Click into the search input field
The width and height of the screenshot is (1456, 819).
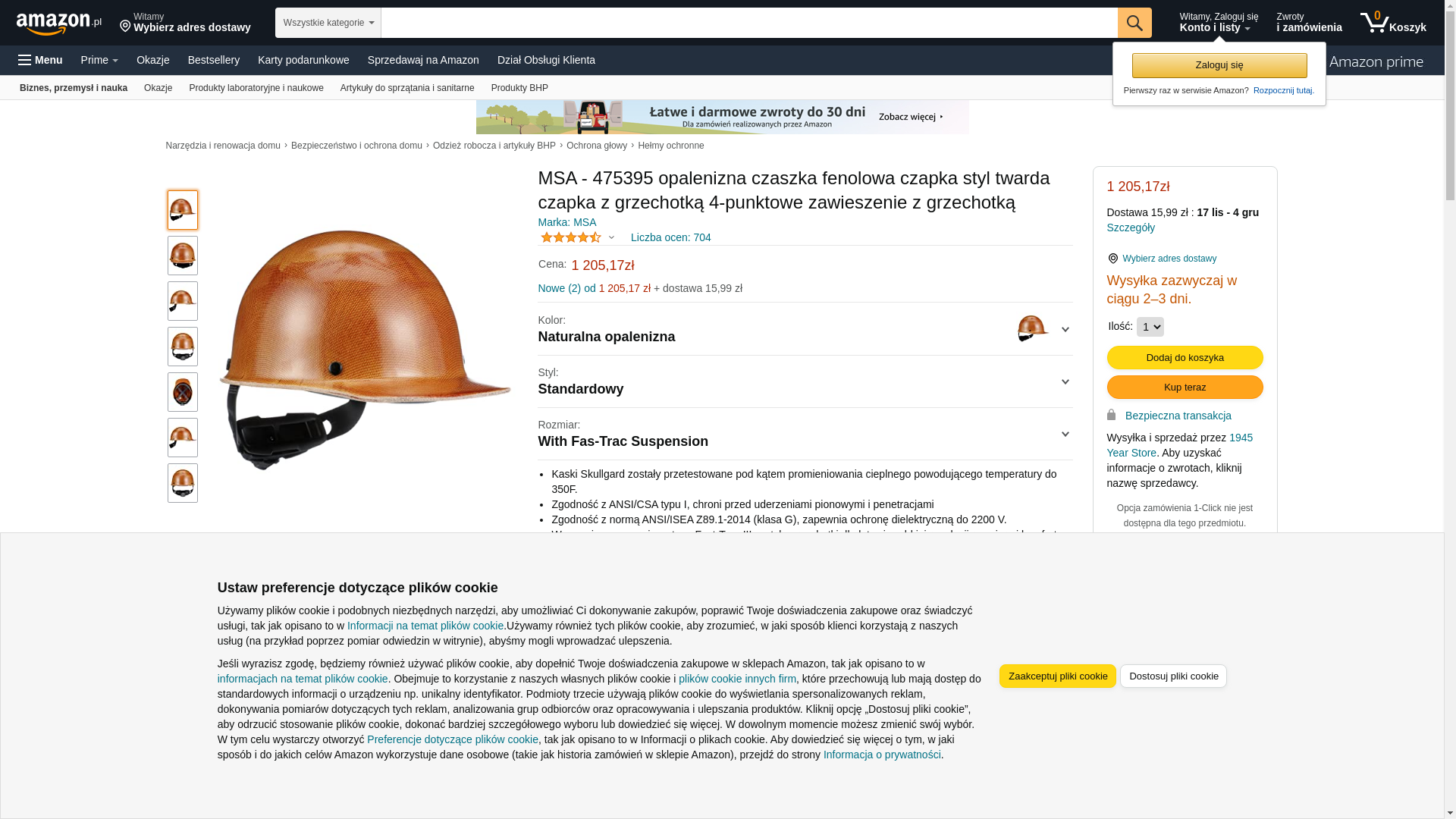tap(749, 23)
